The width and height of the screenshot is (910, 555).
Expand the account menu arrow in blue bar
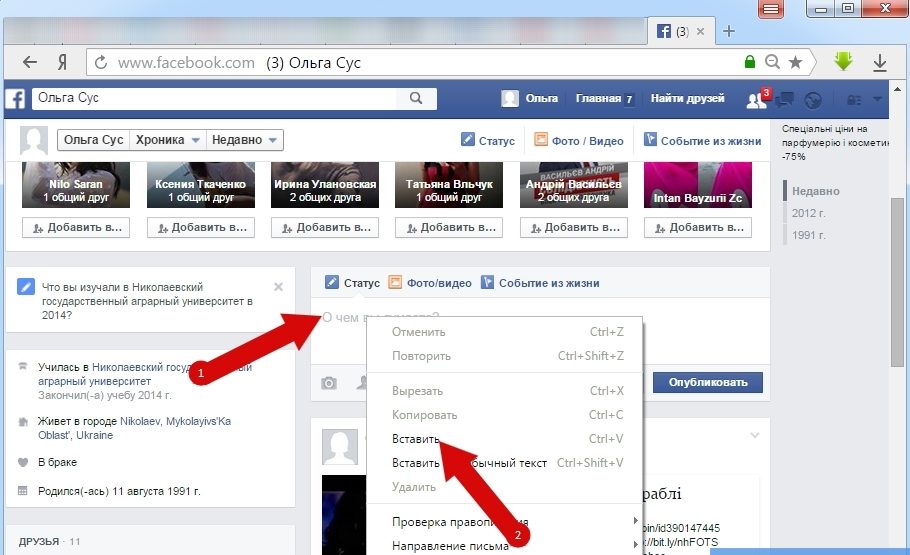[x=878, y=99]
